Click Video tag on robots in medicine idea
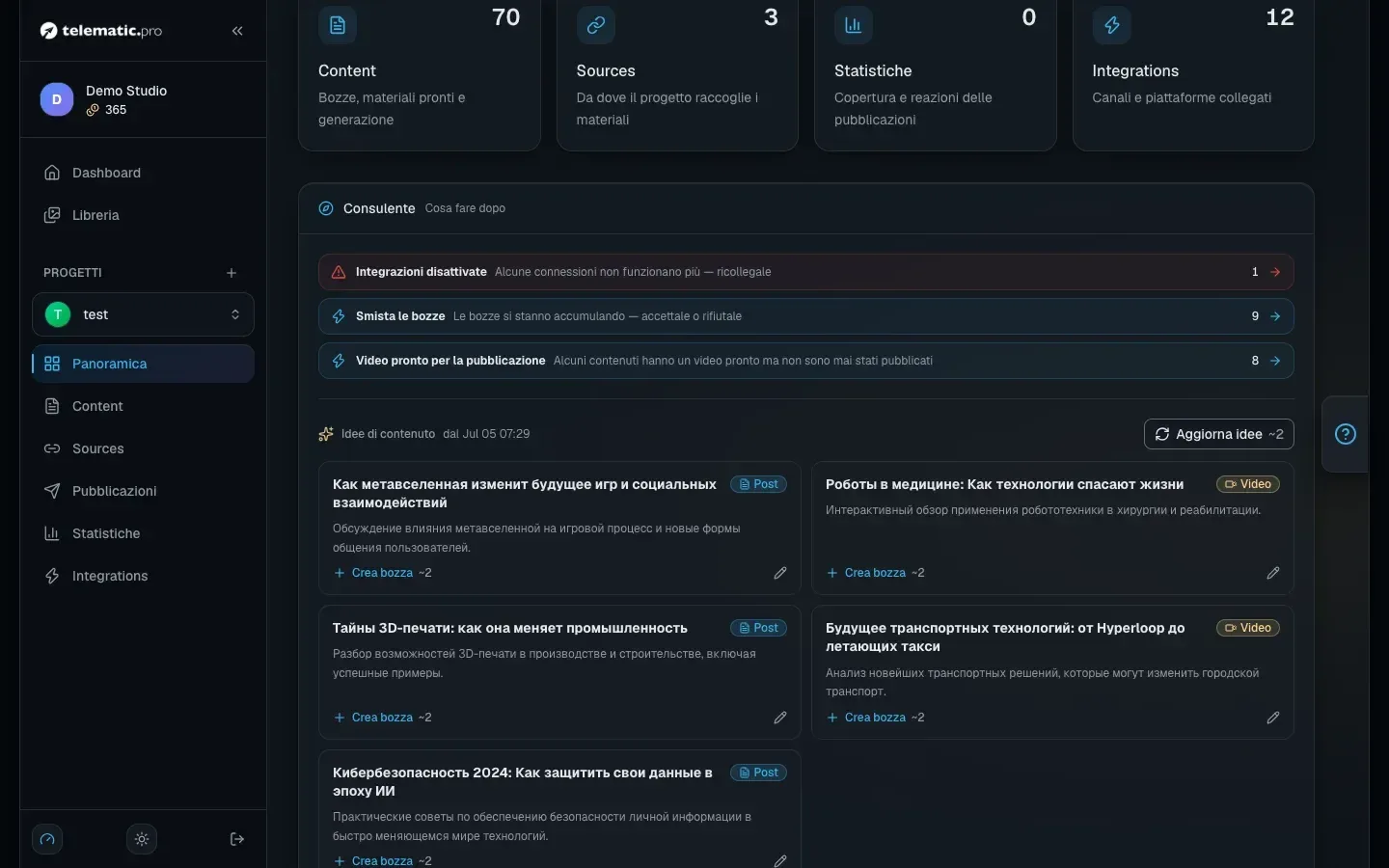Image resolution: width=1389 pixels, height=868 pixels. 1248,484
